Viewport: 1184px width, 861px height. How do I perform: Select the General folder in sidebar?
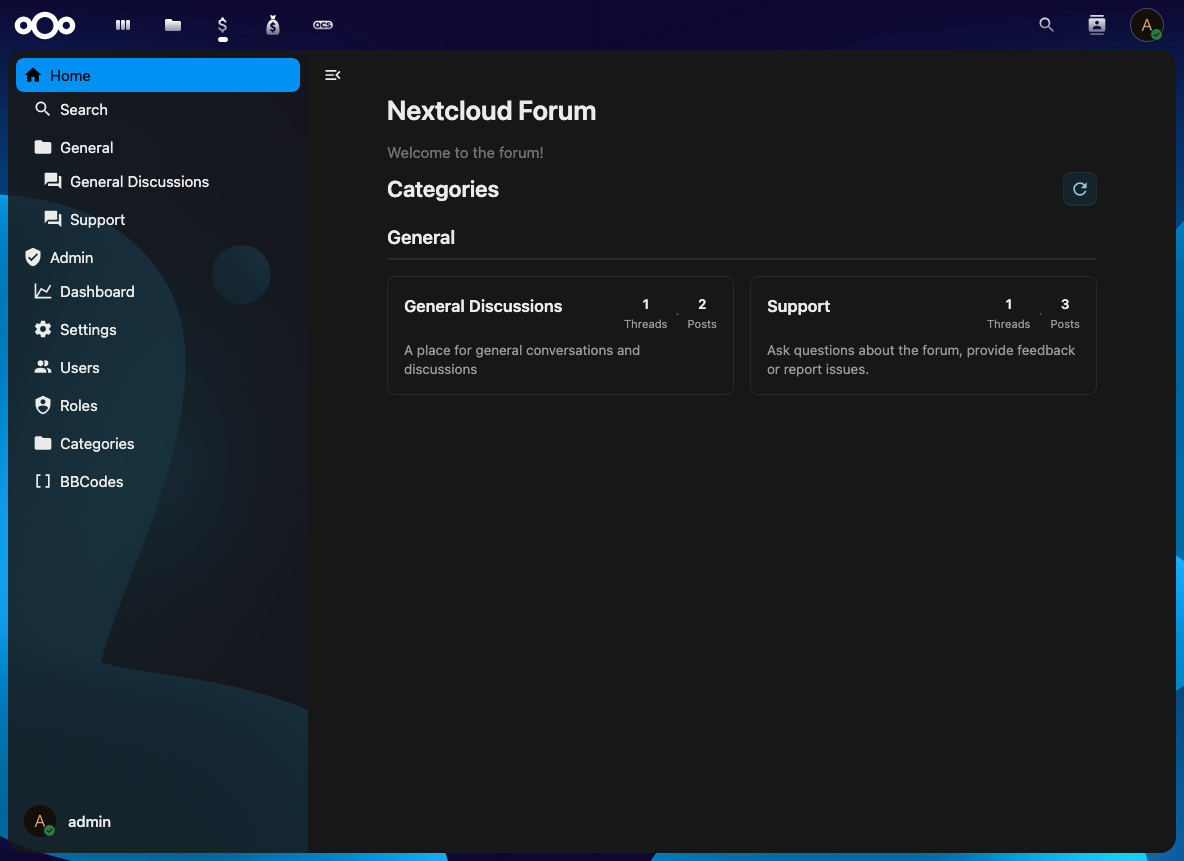point(87,148)
